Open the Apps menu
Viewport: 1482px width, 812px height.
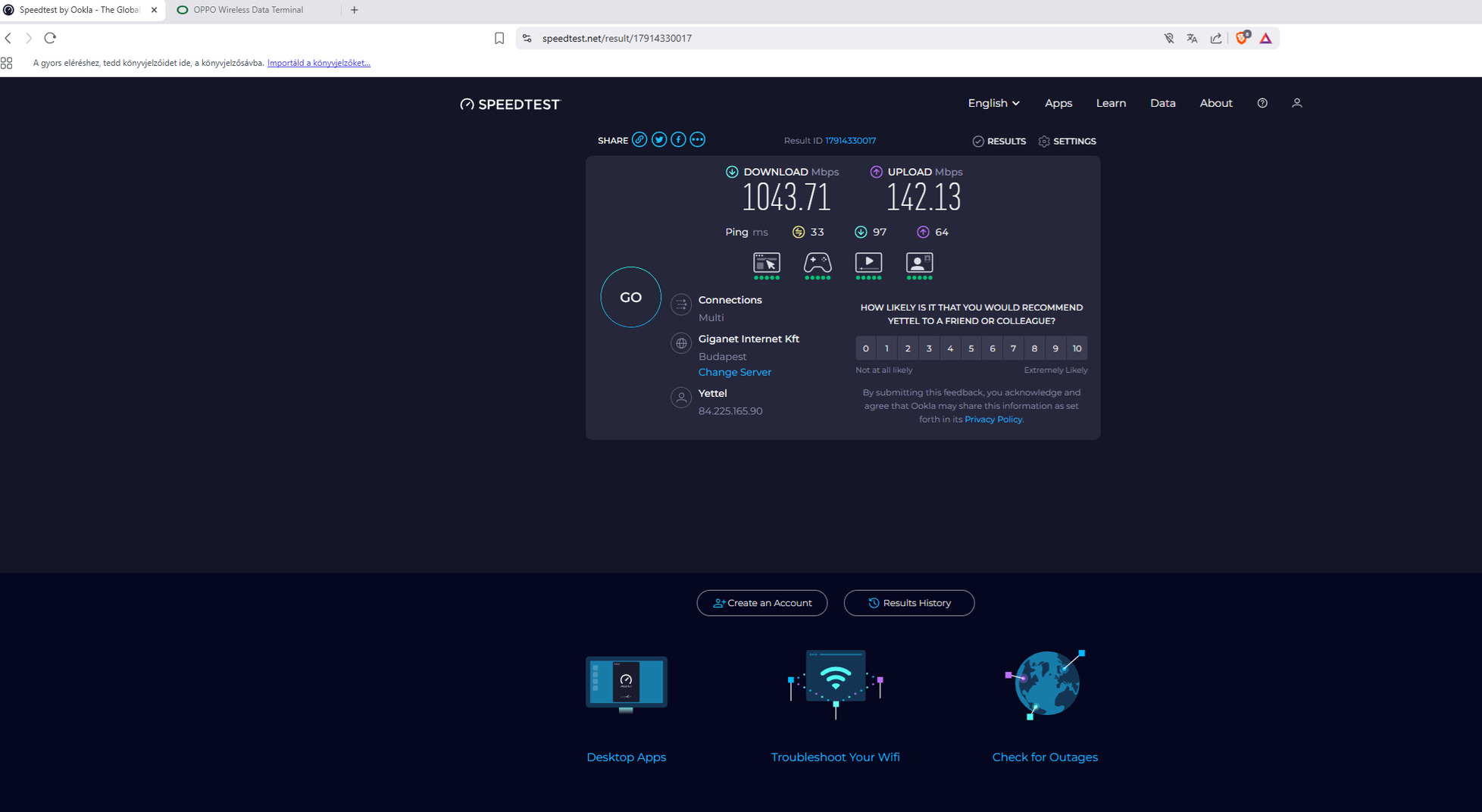tap(1058, 103)
